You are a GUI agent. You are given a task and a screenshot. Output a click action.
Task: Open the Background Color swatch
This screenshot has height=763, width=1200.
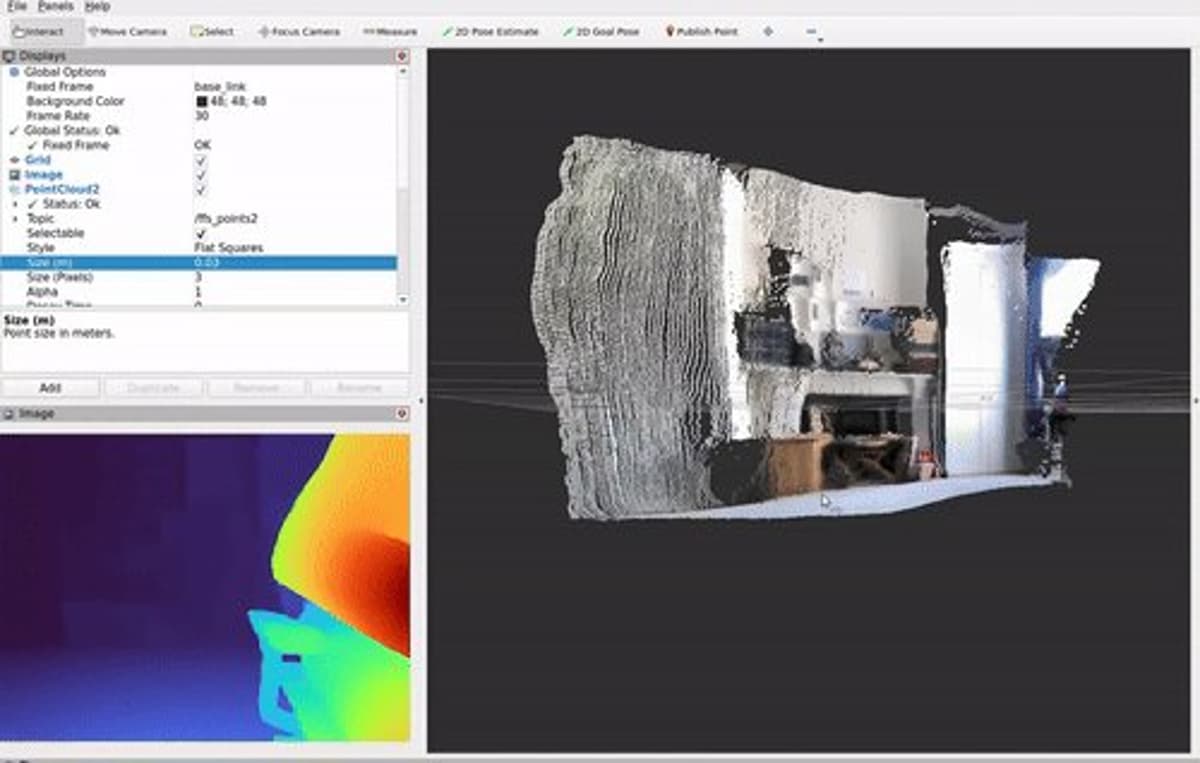200,101
